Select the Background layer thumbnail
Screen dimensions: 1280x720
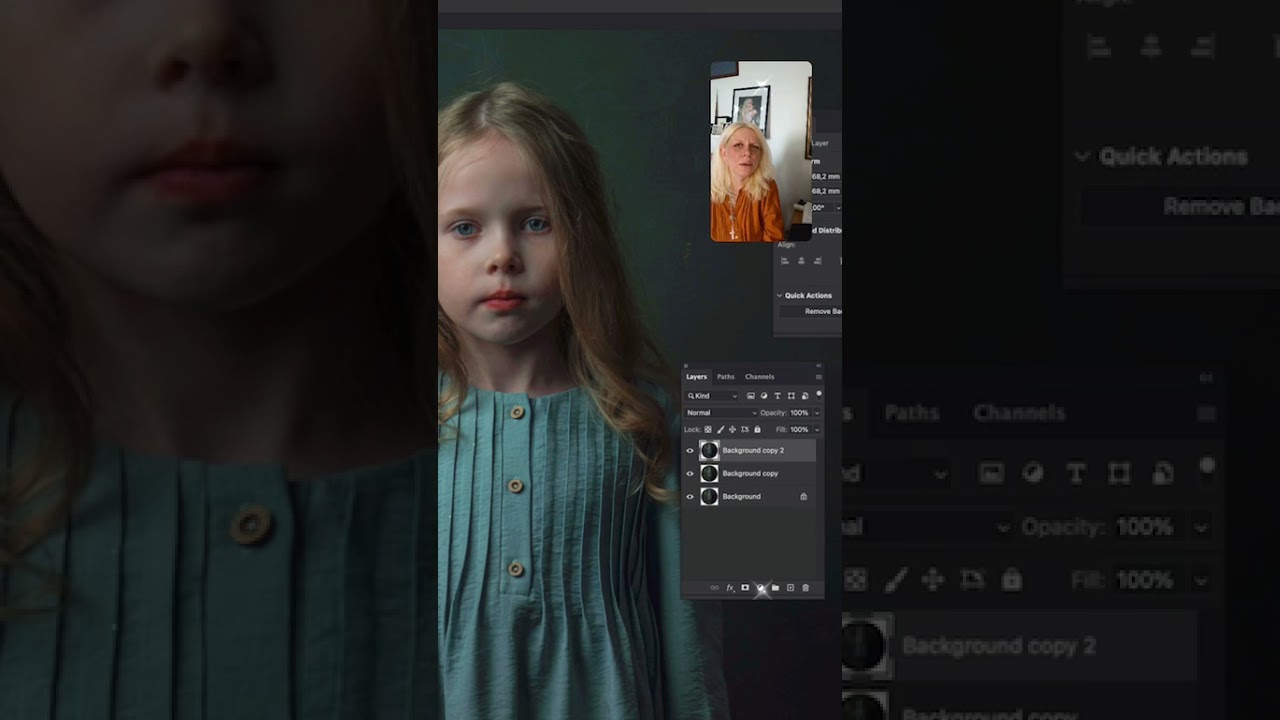(x=709, y=497)
